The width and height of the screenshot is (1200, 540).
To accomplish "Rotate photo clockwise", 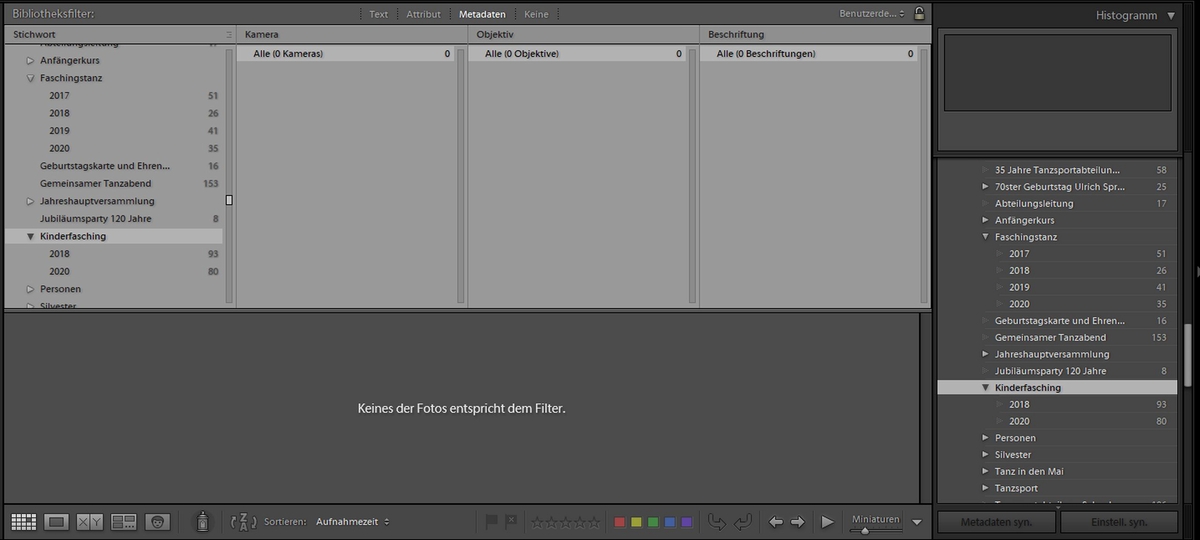I will click(742, 522).
